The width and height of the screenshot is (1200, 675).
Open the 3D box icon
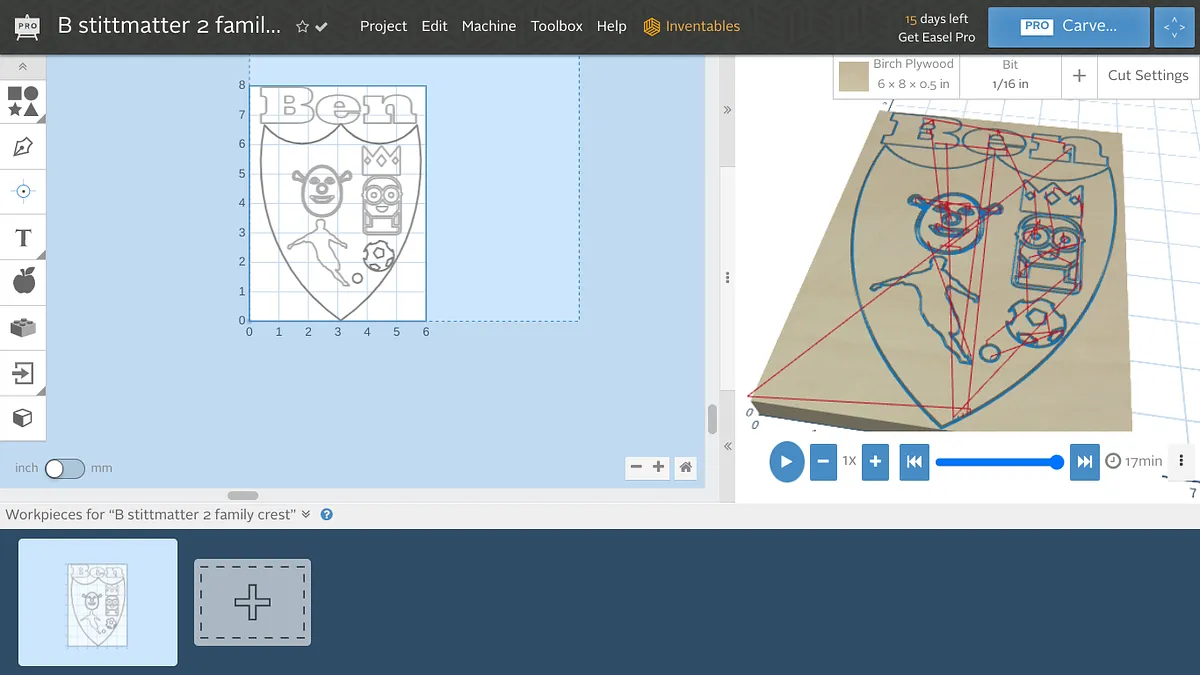(x=23, y=417)
